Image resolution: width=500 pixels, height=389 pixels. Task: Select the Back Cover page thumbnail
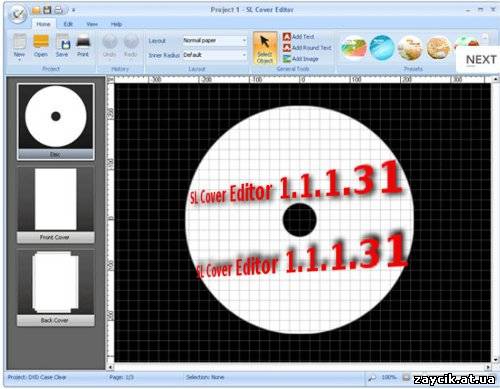pos(56,288)
